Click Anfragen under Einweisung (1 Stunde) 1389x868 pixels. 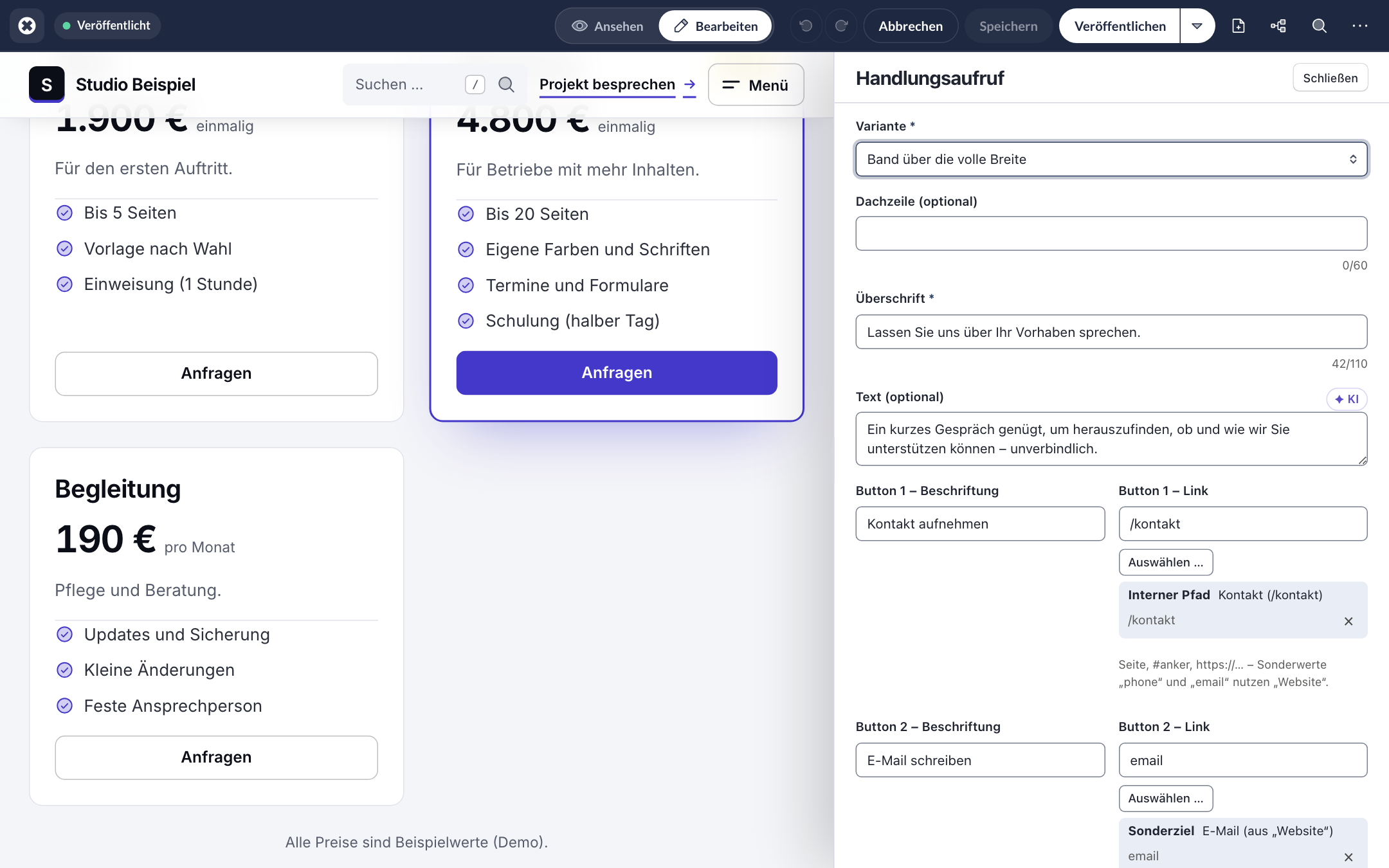click(x=216, y=374)
